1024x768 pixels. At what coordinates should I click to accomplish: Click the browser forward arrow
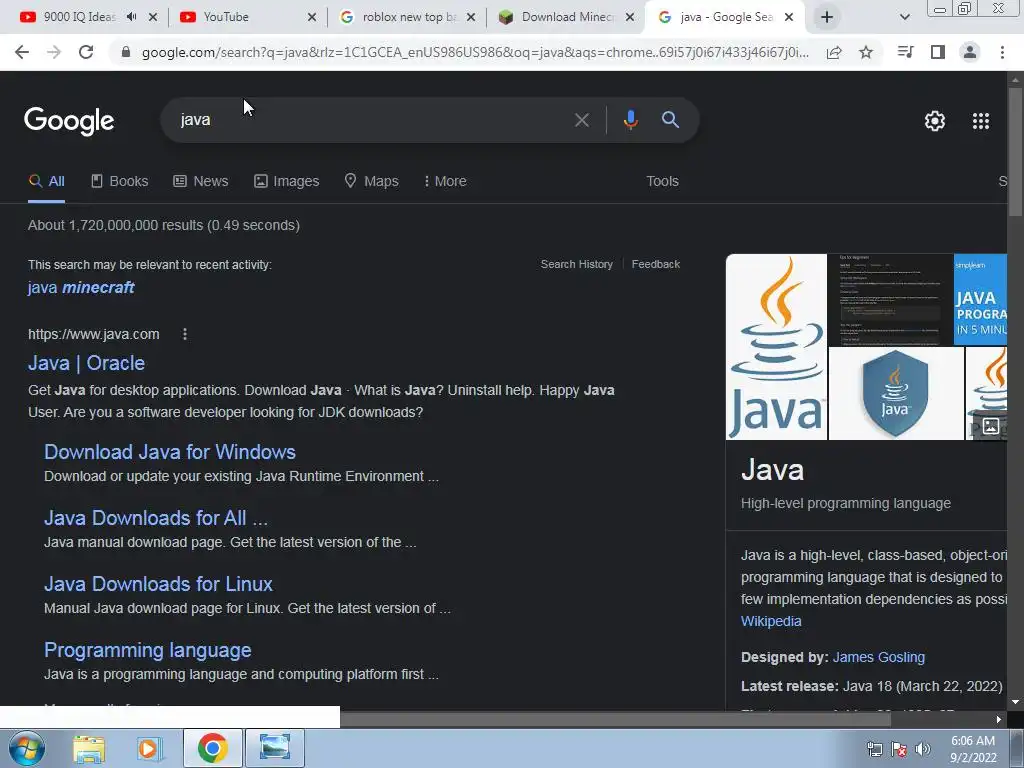pos(54,52)
